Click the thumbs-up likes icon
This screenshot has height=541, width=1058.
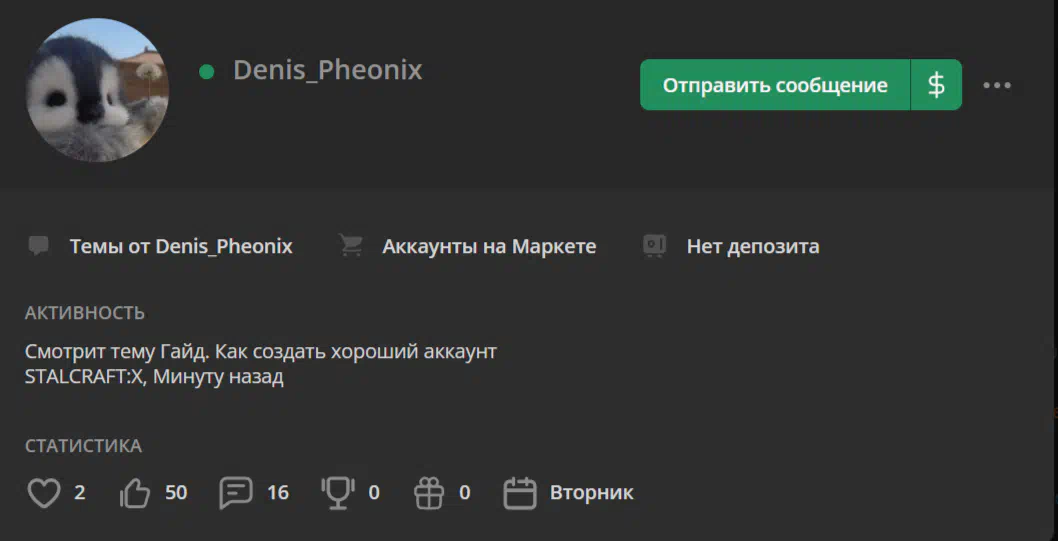pyautogui.click(x=135, y=493)
